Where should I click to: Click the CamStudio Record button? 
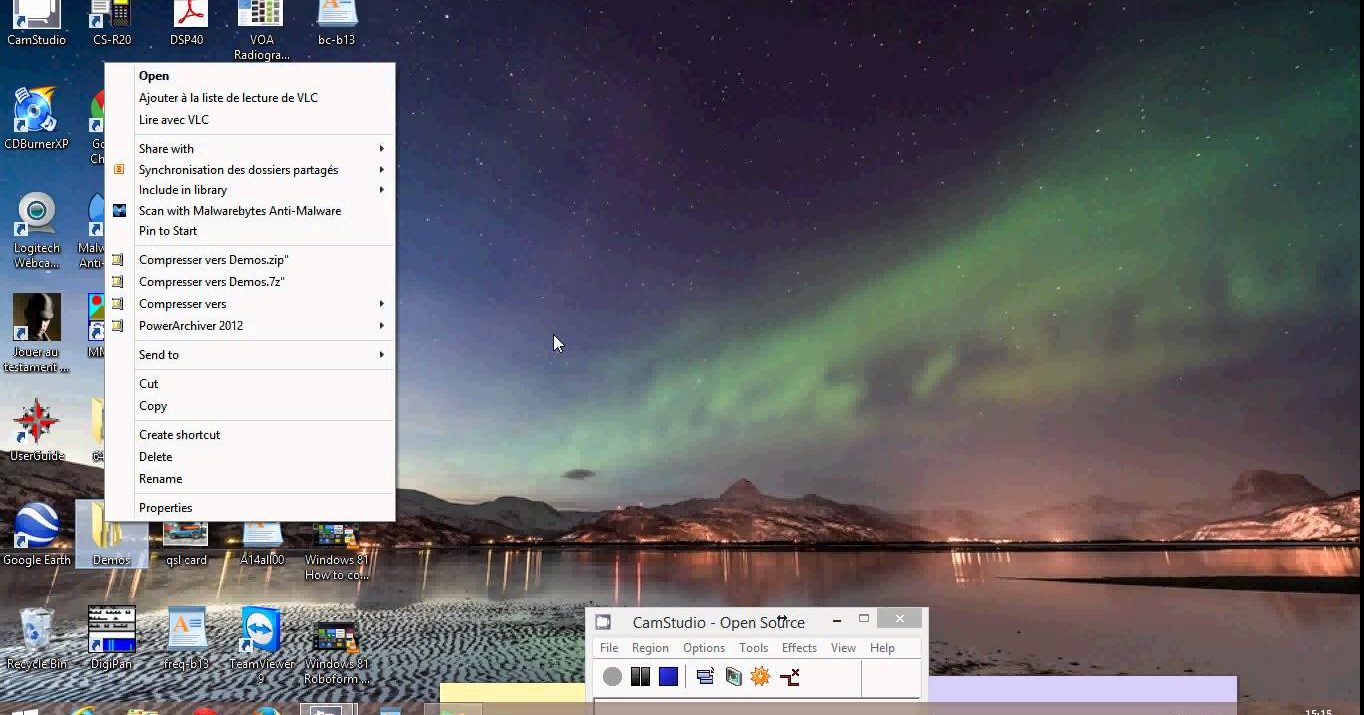pyautogui.click(x=612, y=677)
